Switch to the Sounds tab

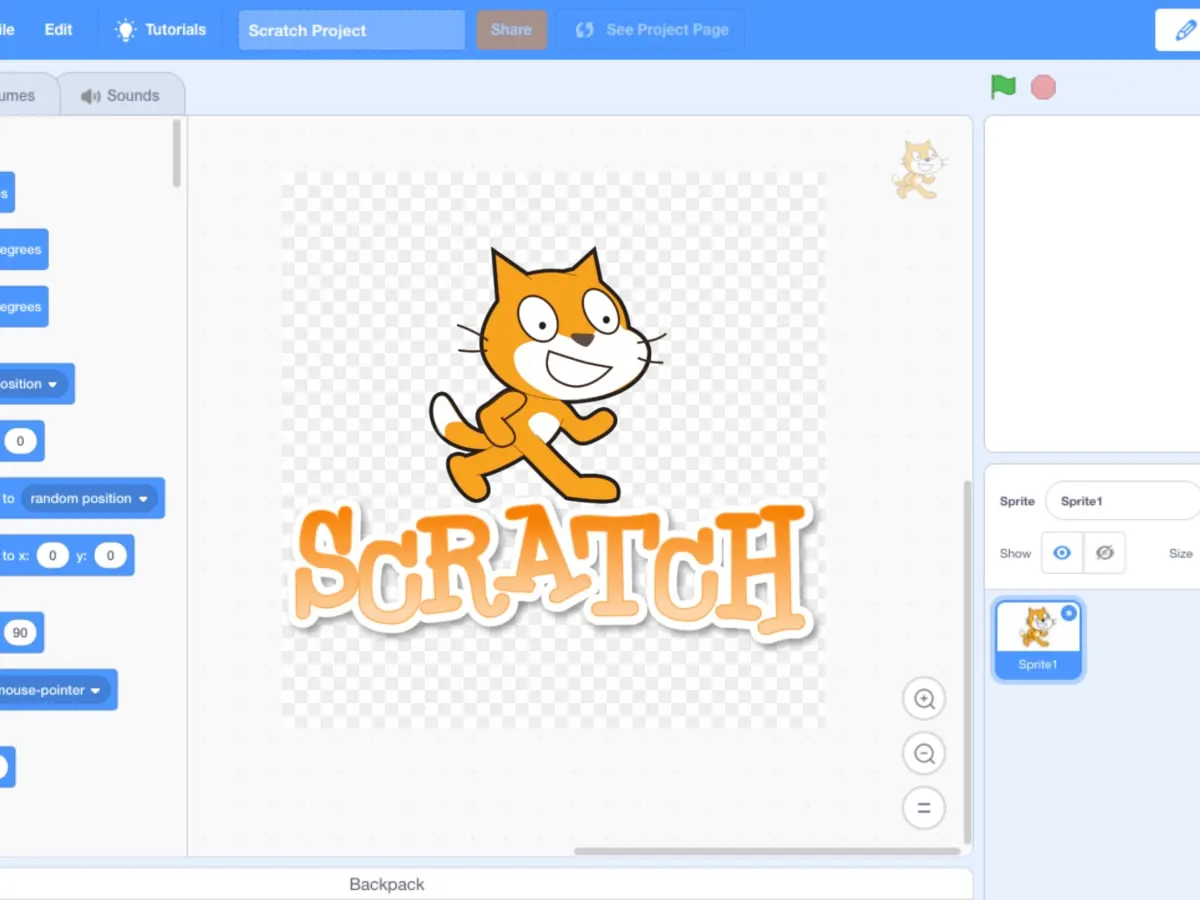121,96
